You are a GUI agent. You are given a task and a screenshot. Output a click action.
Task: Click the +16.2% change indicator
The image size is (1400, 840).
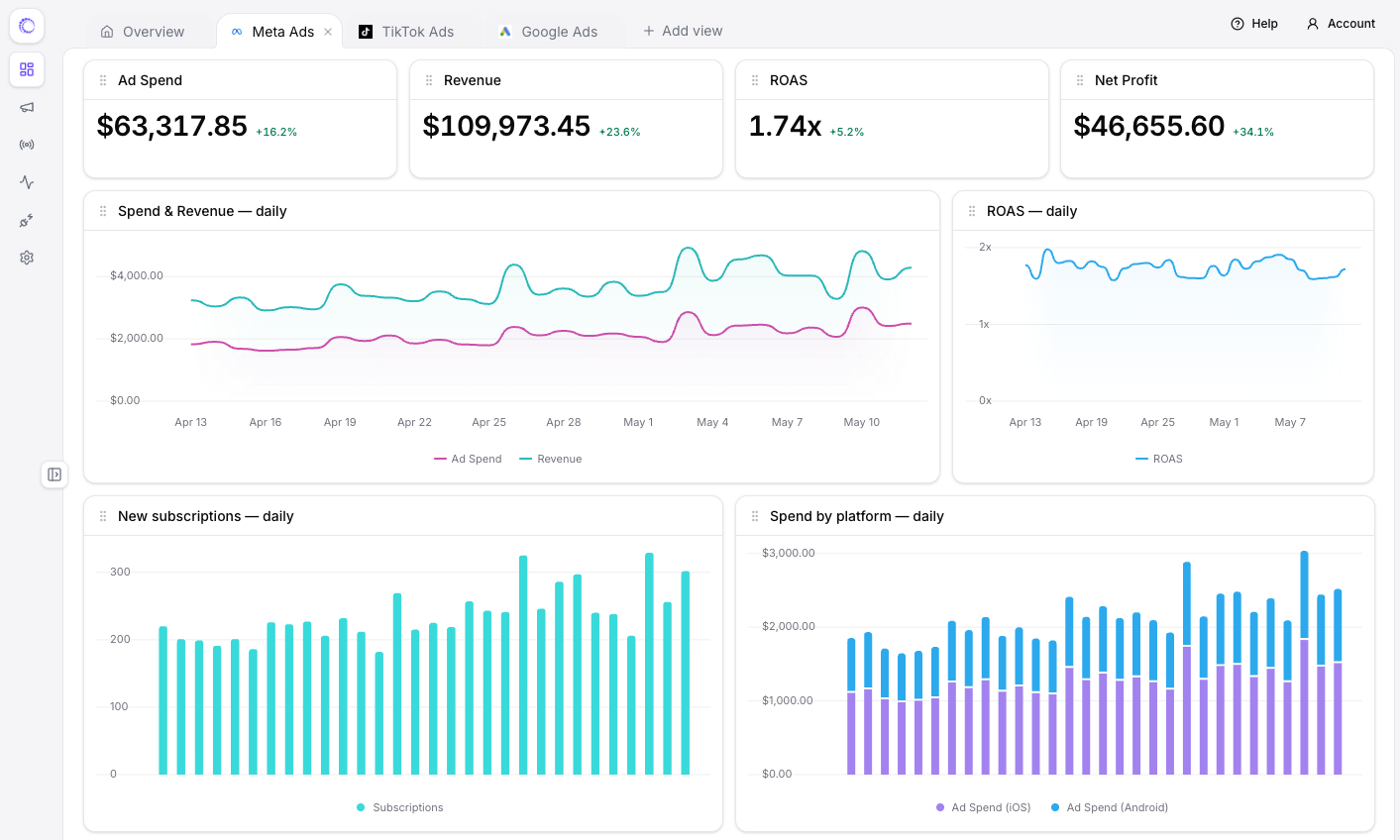(276, 132)
